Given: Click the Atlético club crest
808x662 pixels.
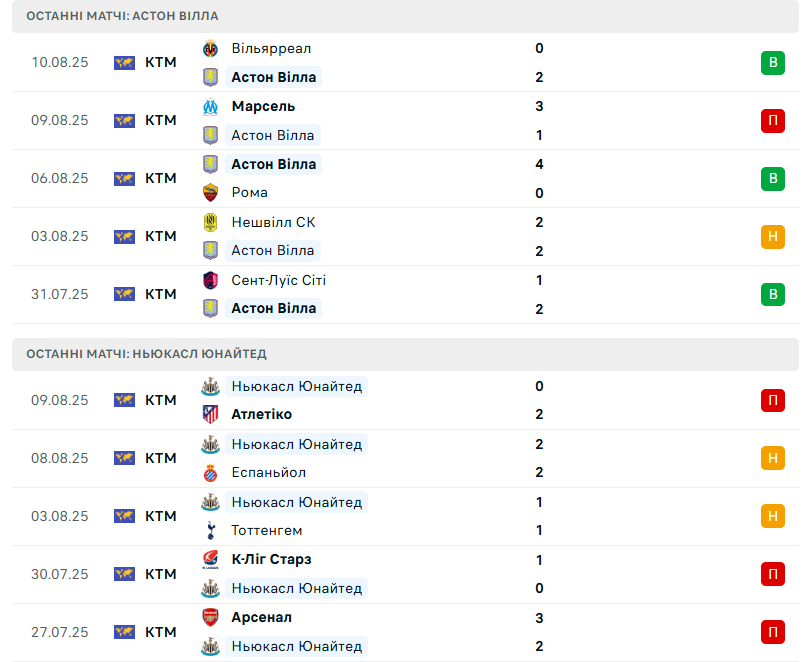Looking at the screenshot, I should click(210, 414).
